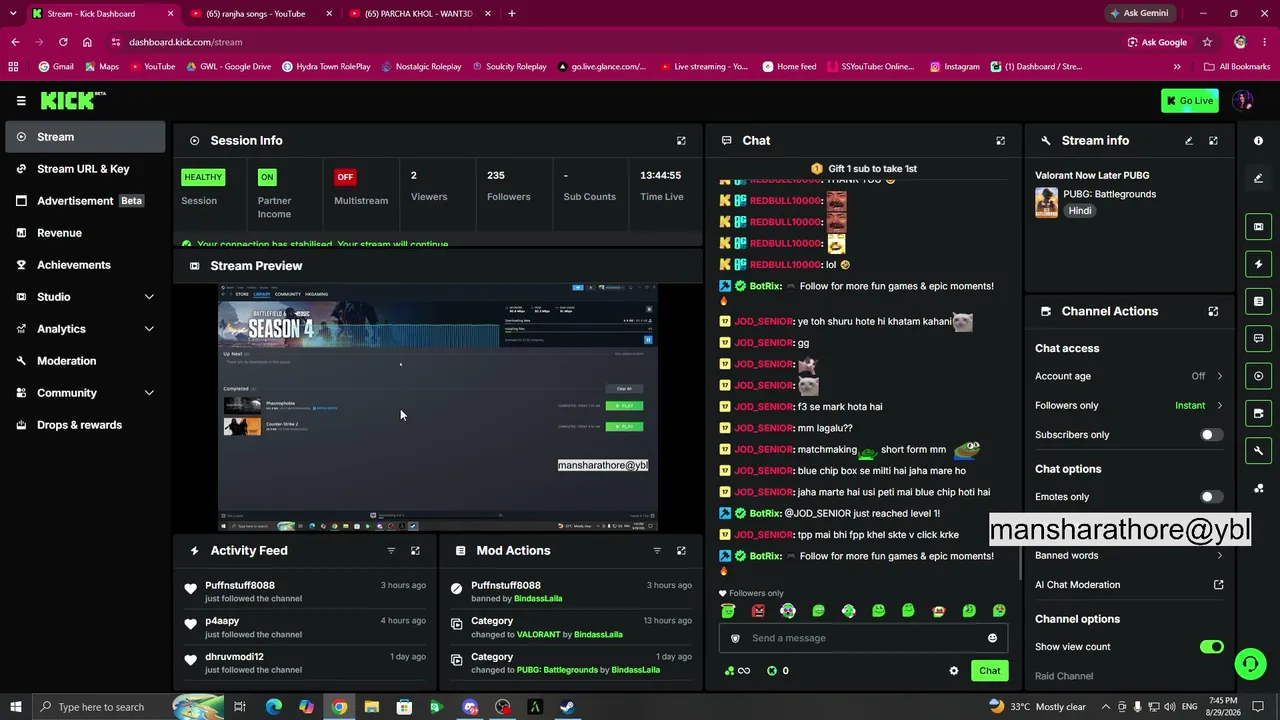
Task: Toggle the play circle widget in right sidebar
Action: click(x=1258, y=376)
